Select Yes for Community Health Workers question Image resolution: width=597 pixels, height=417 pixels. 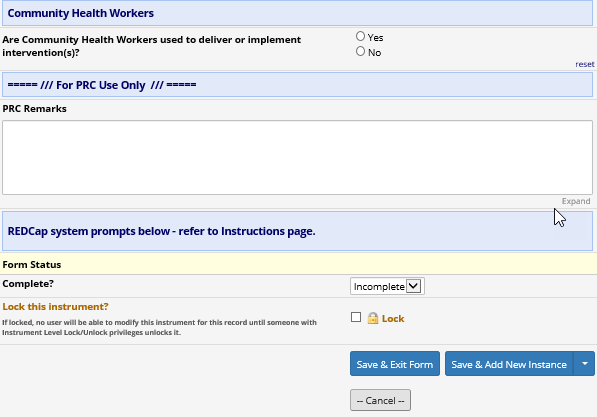(x=360, y=36)
